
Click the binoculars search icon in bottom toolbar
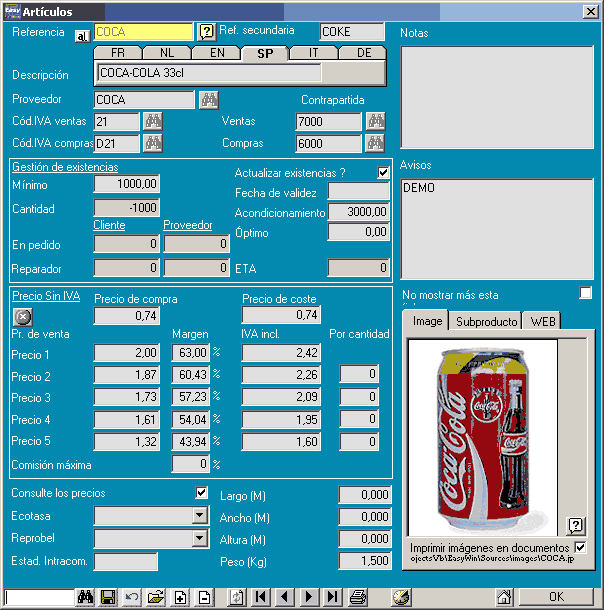pyautogui.click(x=85, y=596)
